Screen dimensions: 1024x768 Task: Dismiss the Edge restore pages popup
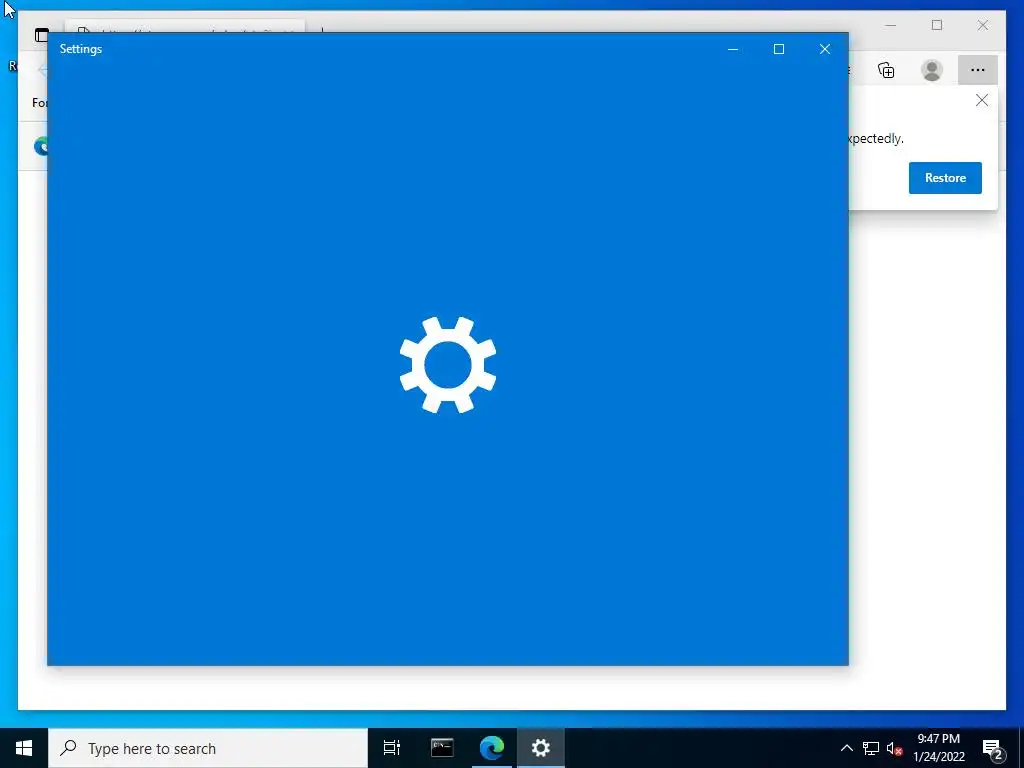point(982,100)
